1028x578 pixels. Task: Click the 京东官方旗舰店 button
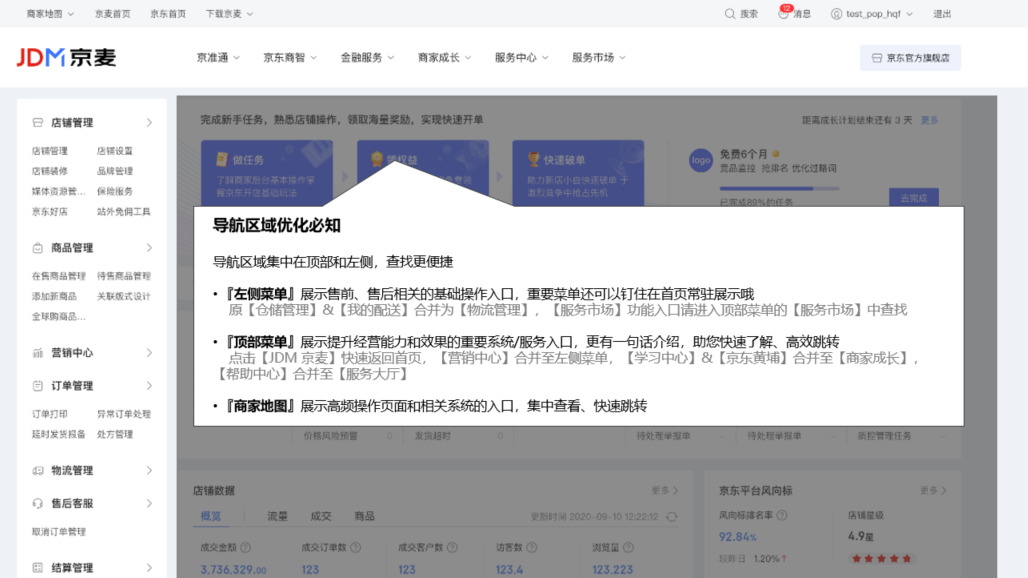pyautogui.click(x=910, y=58)
